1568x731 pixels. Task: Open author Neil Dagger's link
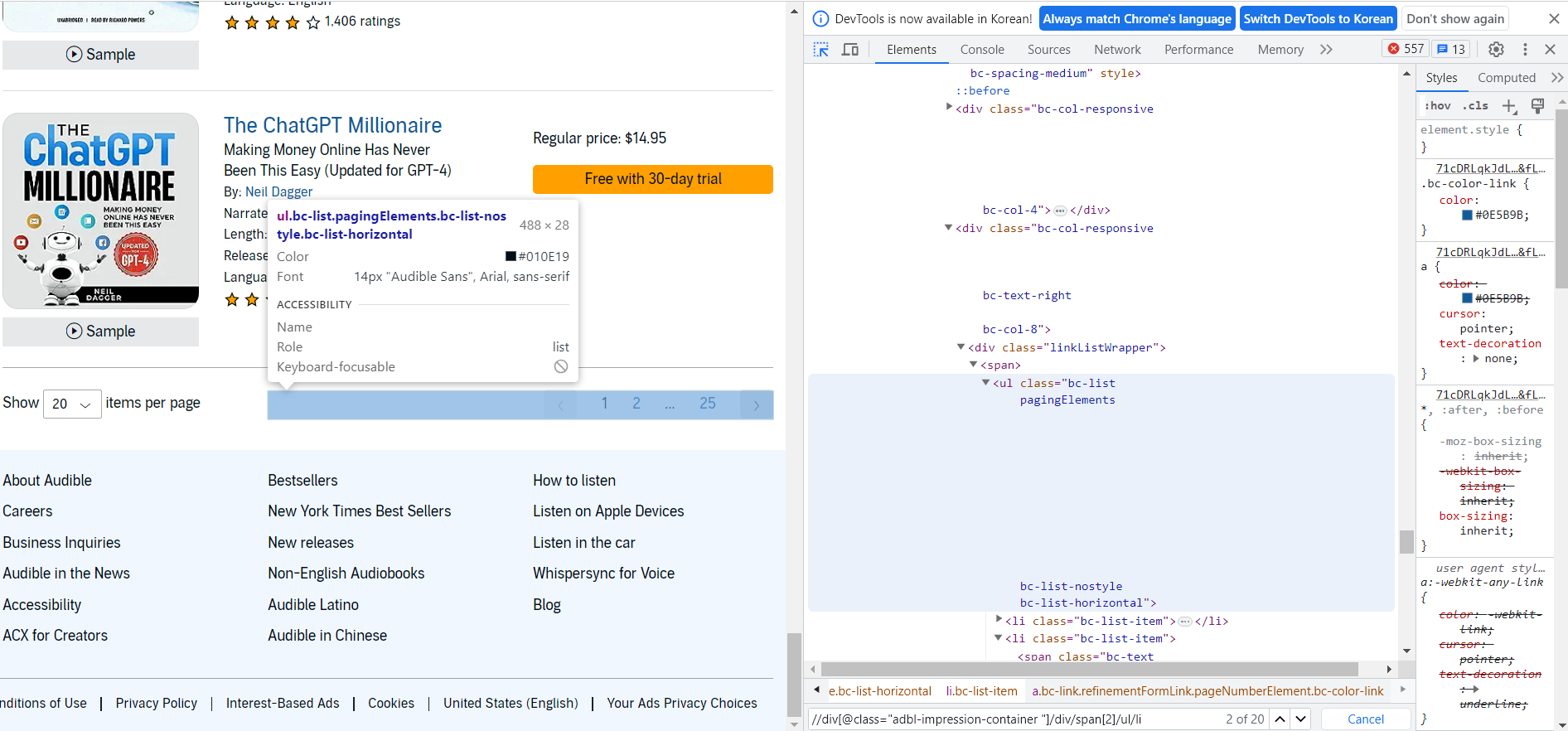(x=278, y=191)
